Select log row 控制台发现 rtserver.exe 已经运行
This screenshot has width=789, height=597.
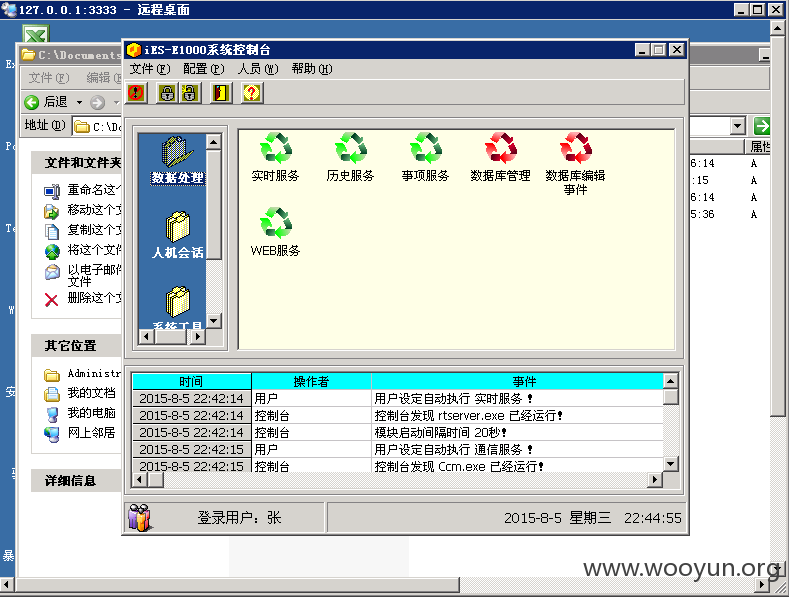coord(398,415)
